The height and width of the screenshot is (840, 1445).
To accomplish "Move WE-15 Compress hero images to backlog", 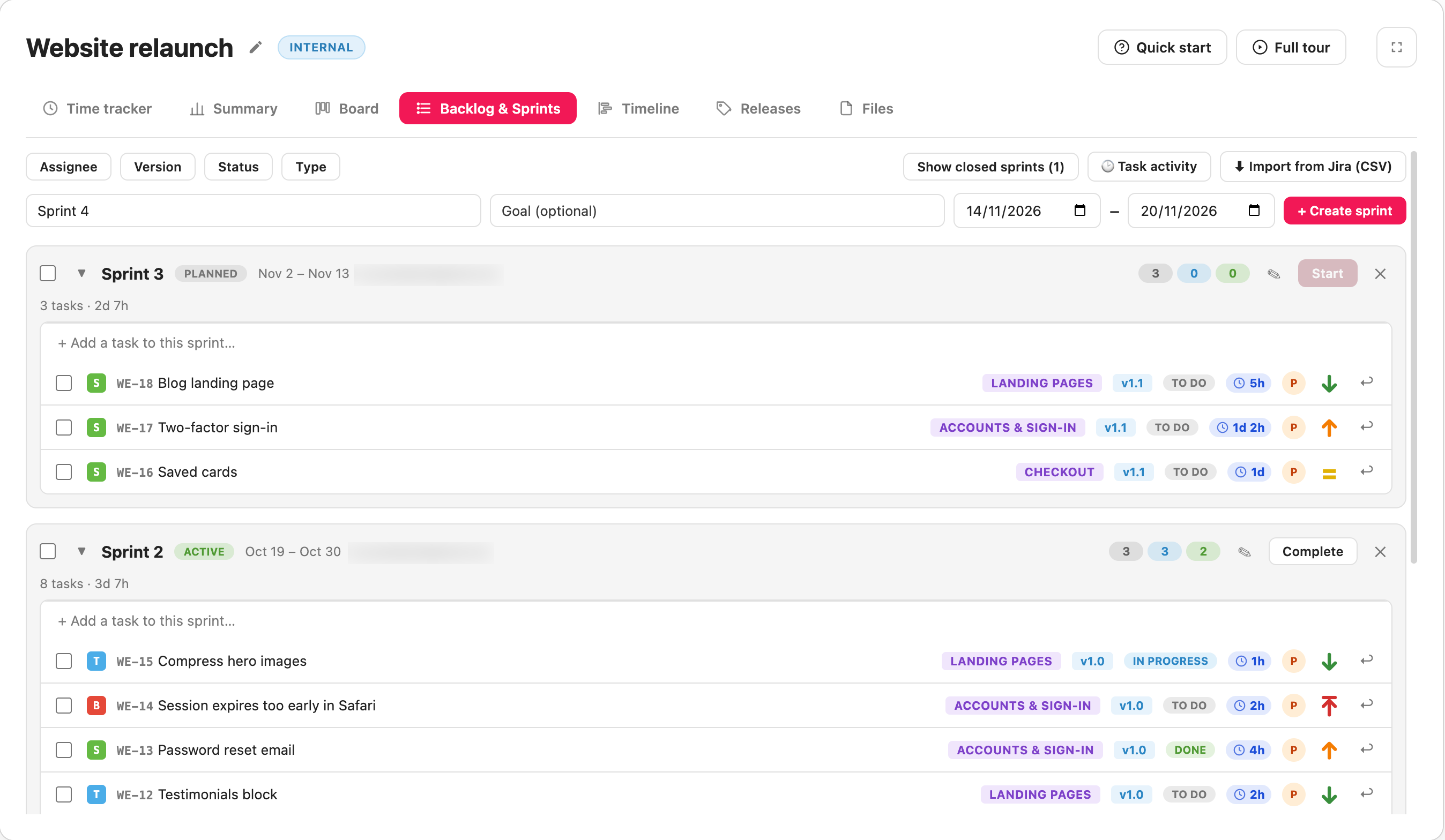I will coord(1367,660).
